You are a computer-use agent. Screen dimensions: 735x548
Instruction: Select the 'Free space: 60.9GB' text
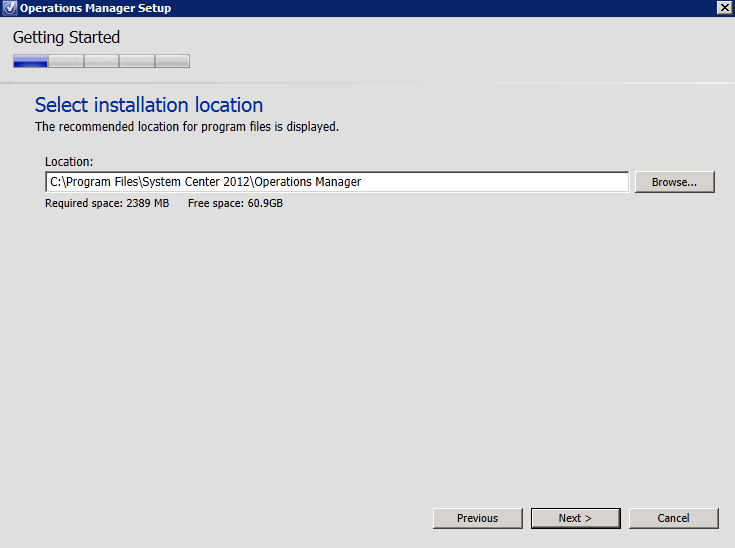(235, 203)
